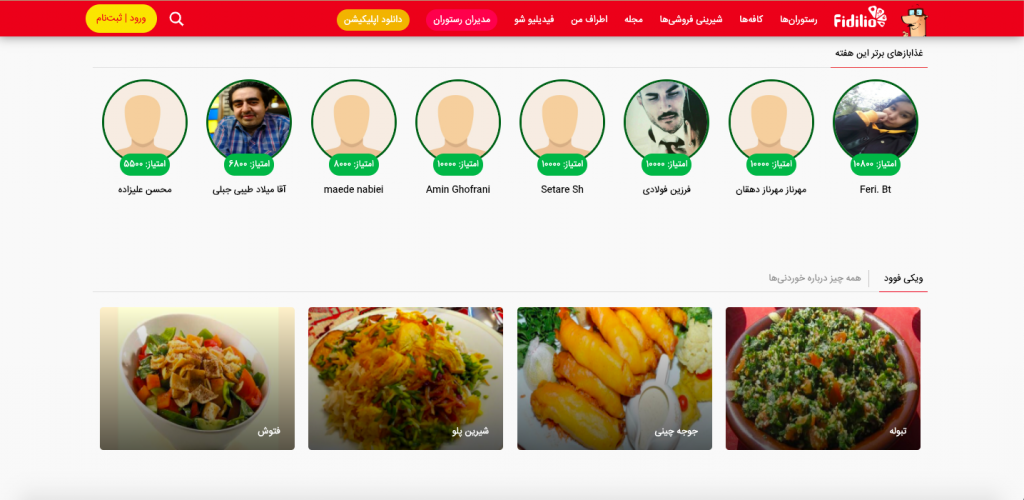Click the ورود | ثبت‌نام button
Screen dimensions: 1024x500
point(121,18)
